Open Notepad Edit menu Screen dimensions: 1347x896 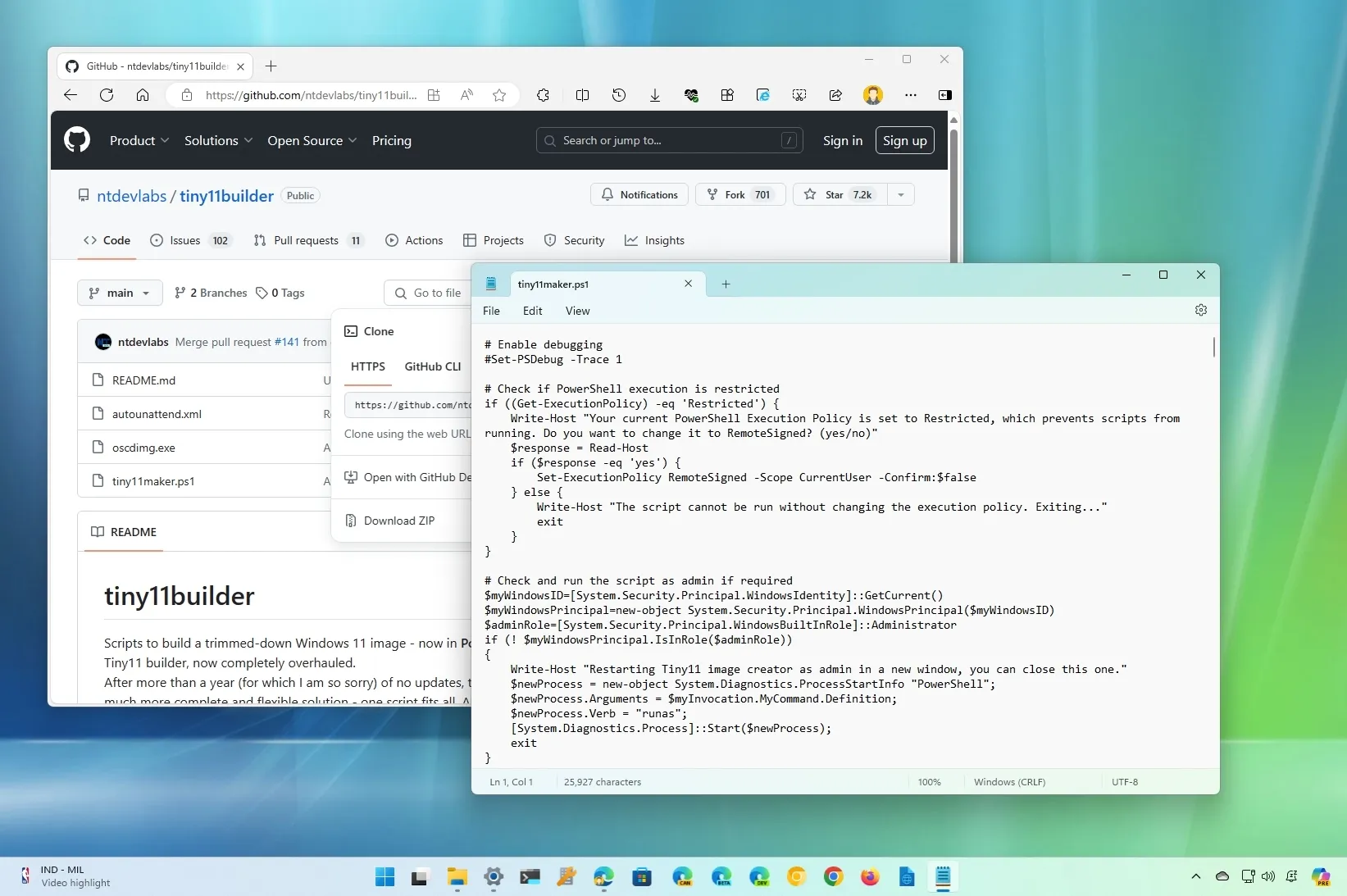(533, 311)
